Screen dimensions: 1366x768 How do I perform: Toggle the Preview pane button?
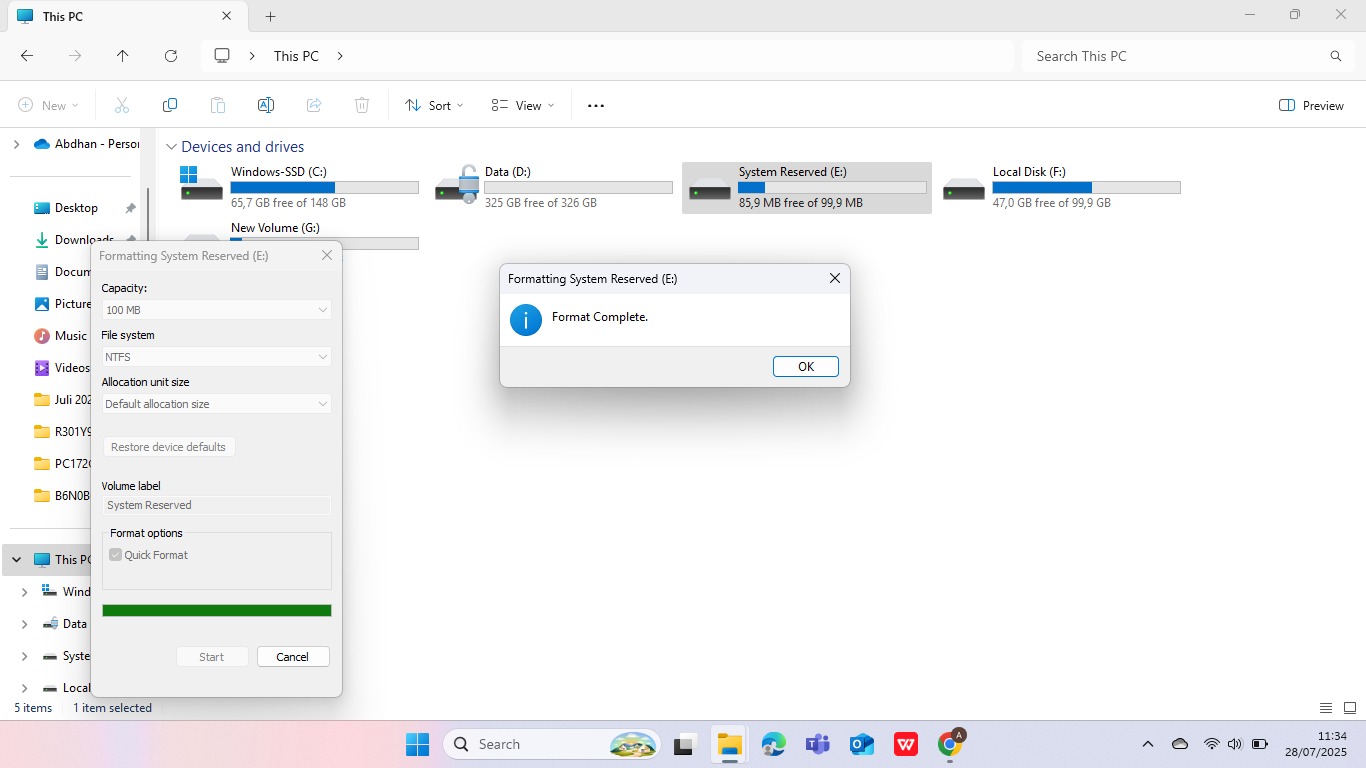[x=1311, y=105]
